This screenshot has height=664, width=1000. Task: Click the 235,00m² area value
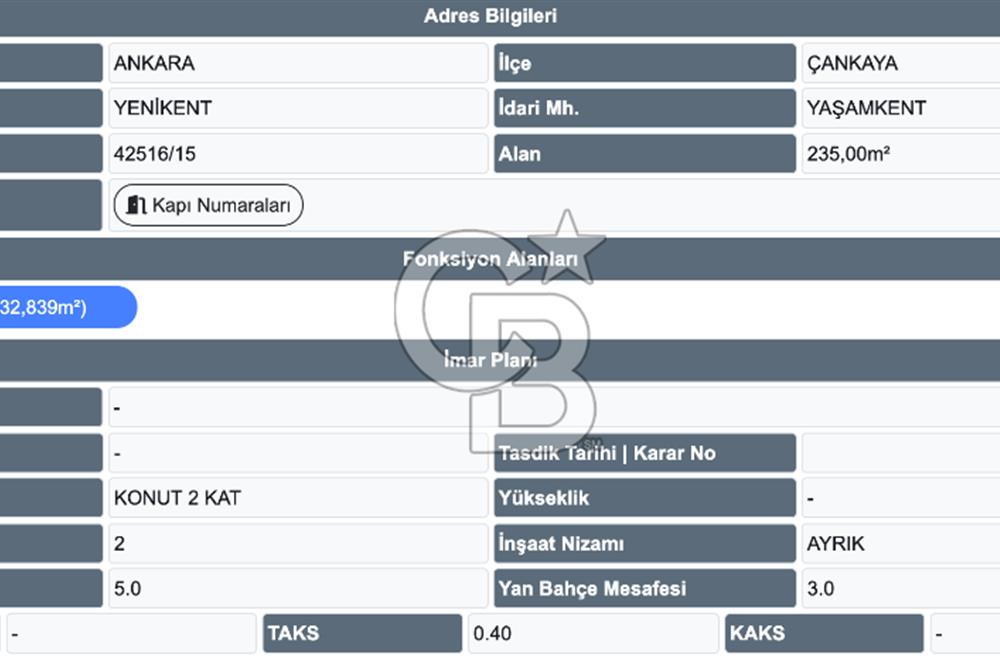pos(900,154)
